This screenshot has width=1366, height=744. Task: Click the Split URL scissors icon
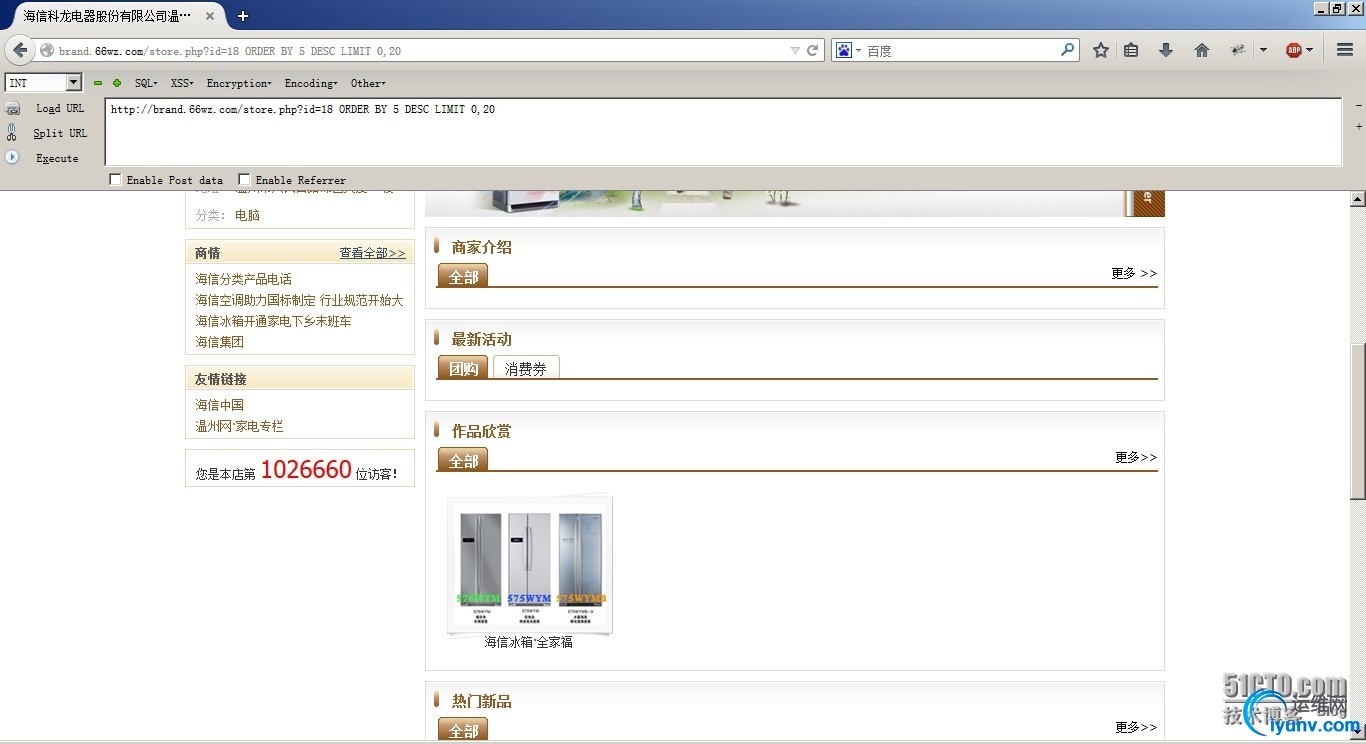12,132
